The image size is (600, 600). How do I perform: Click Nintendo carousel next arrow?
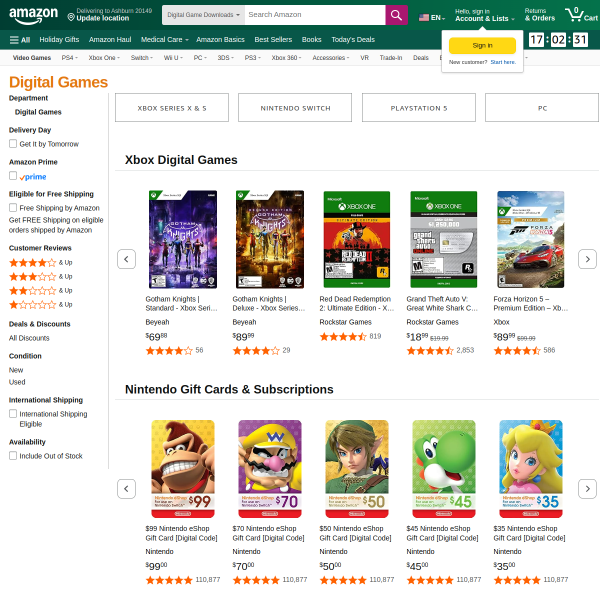point(587,489)
